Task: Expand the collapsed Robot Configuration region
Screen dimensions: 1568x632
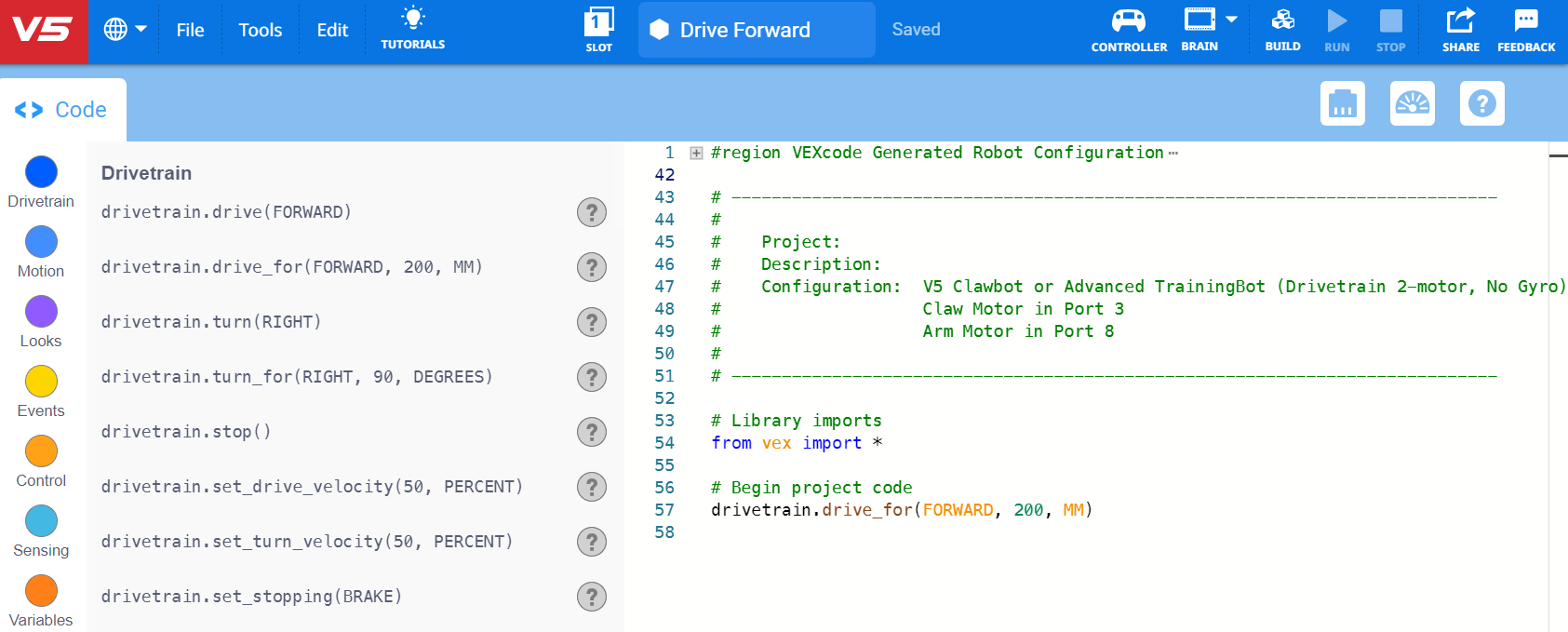Action: (x=696, y=154)
